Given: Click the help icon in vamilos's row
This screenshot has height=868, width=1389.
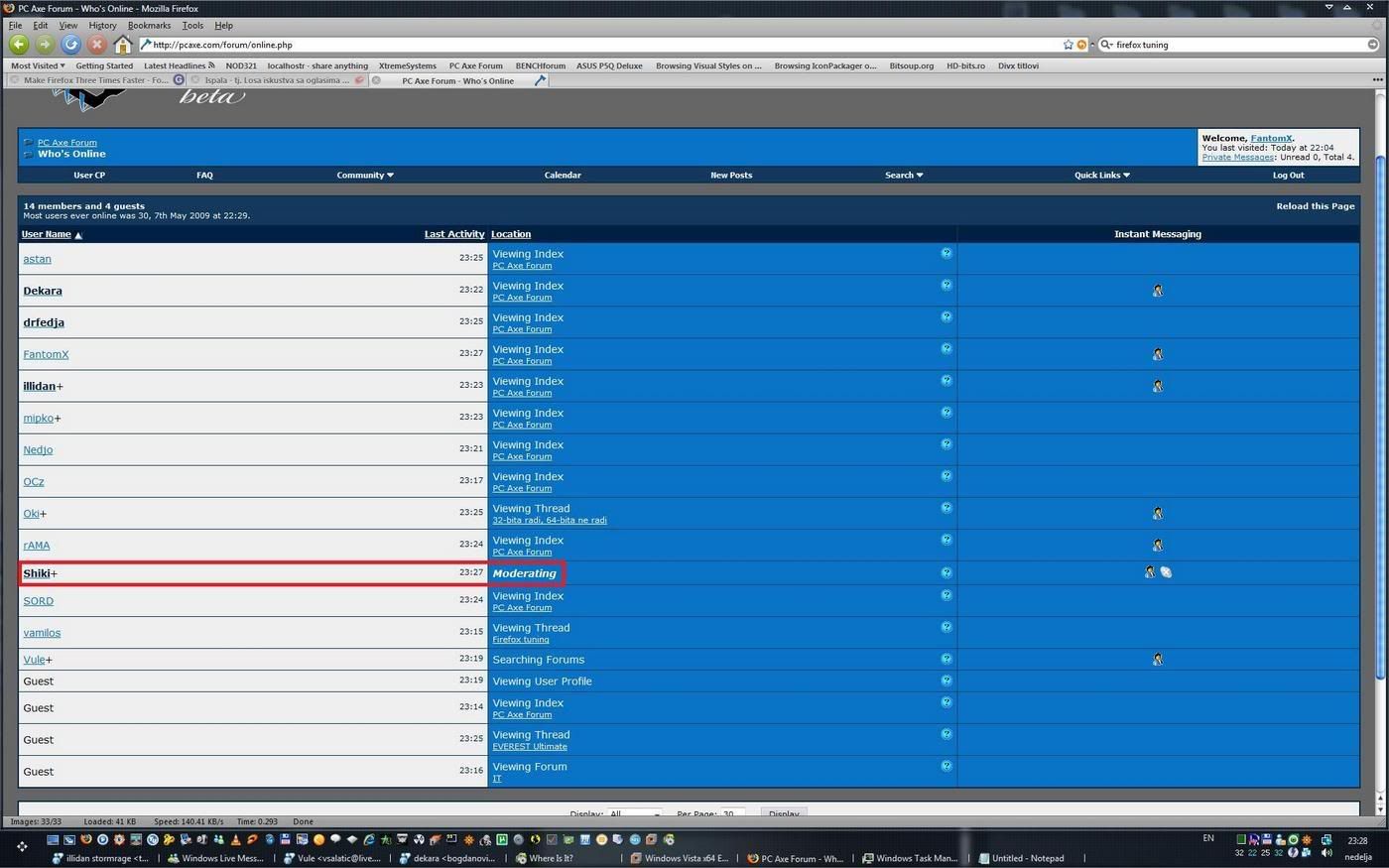Looking at the screenshot, I should (947, 627).
